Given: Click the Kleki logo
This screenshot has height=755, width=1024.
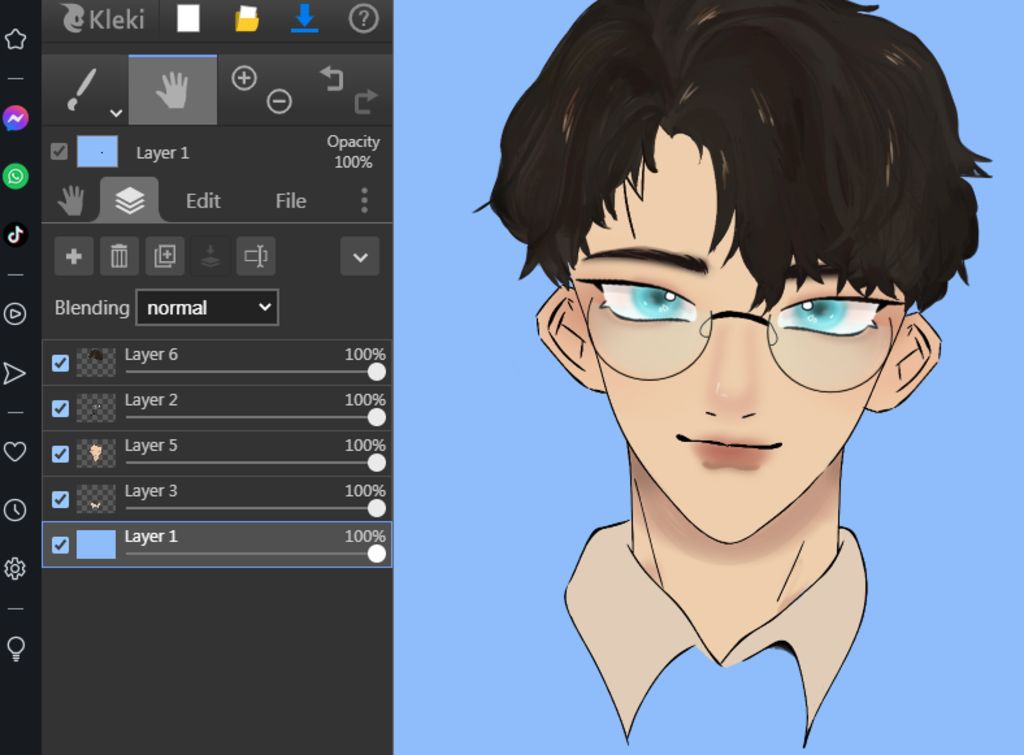Looking at the screenshot, I should pyautogui.click(x=103, y=18).
